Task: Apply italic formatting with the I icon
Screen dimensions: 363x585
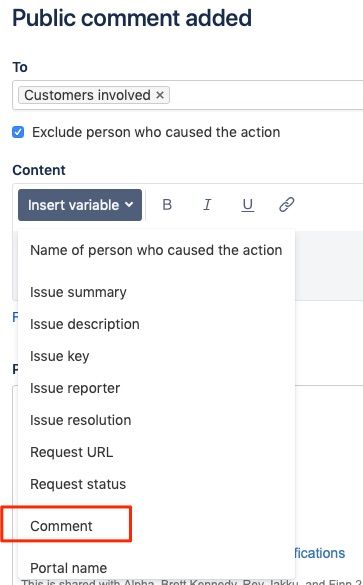Action: [207, 204]
